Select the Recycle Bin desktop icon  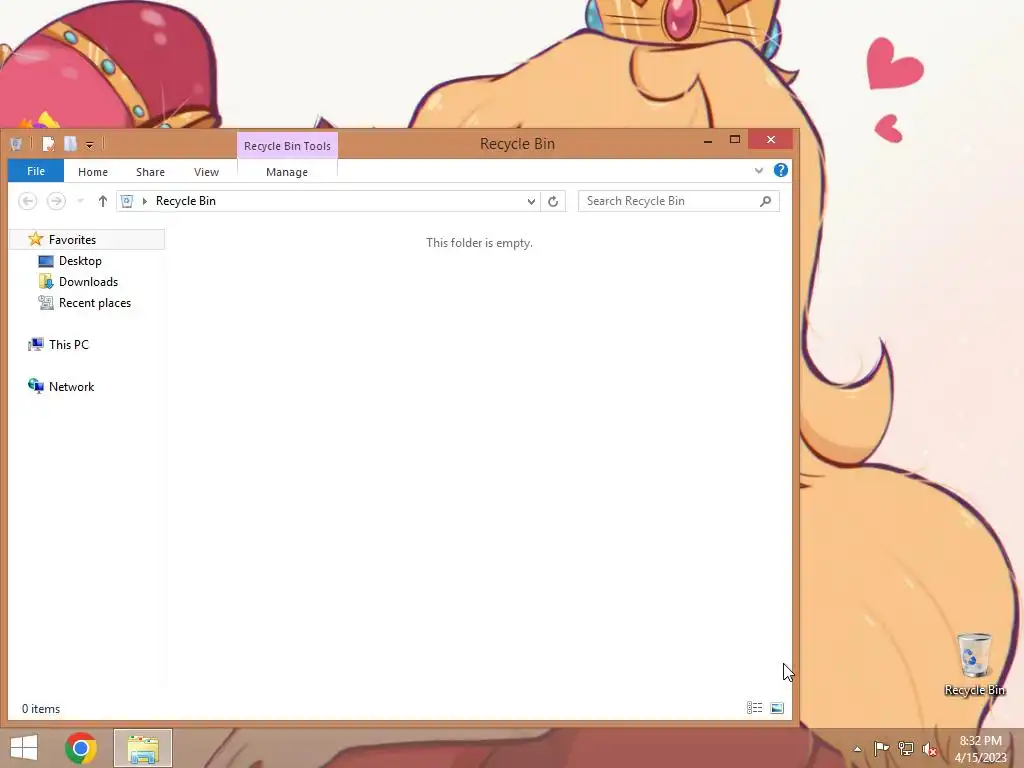click(x=974, y=664)
